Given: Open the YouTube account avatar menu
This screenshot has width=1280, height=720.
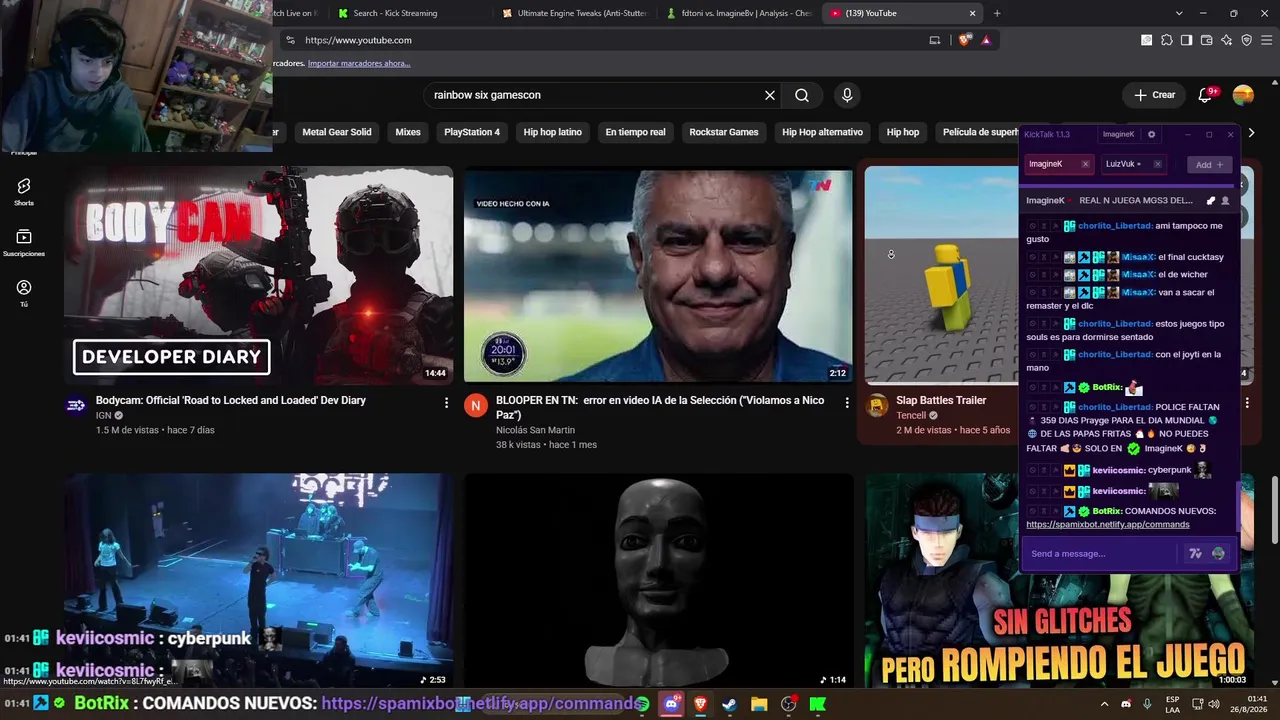Looking at the screenshot, I should coord(1243,95).
